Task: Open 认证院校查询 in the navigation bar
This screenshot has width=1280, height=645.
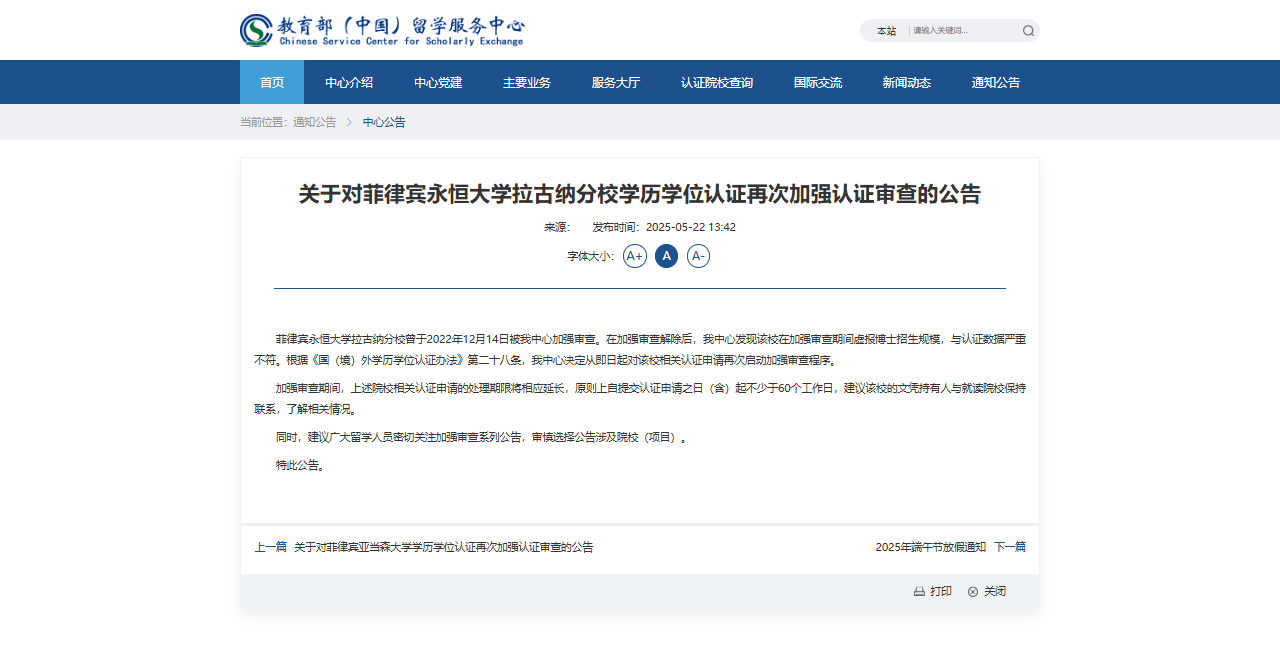Action: click(x=717, y=82)
